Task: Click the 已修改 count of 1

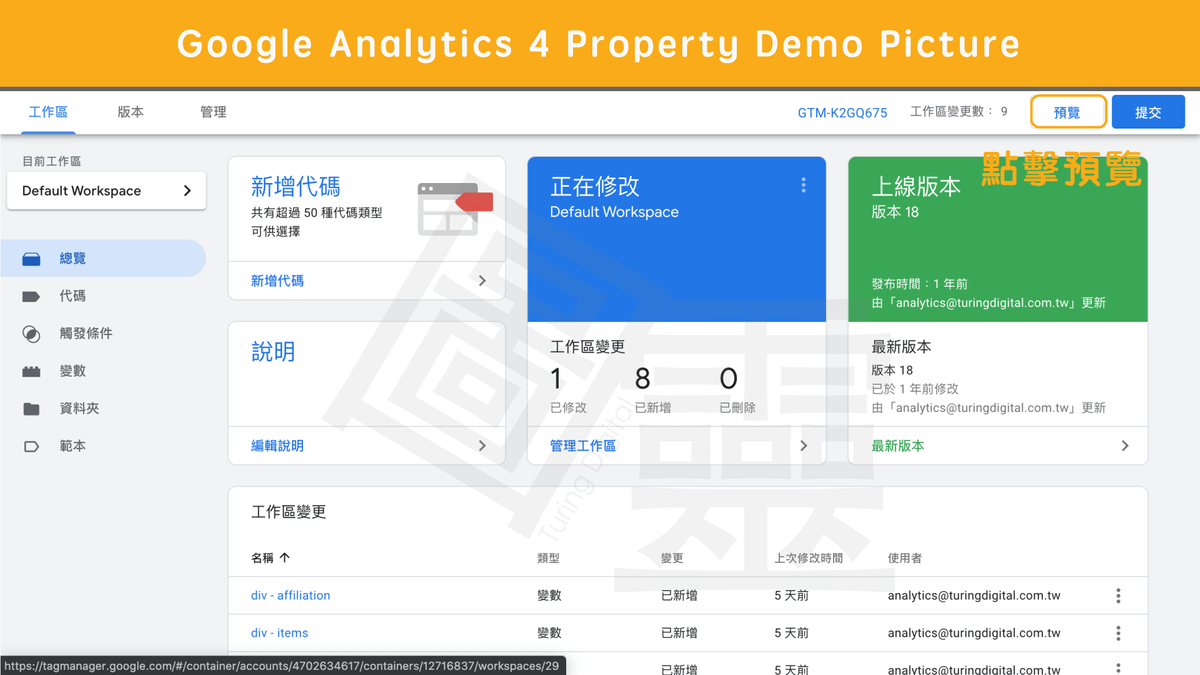Action: pyautogui.click(x=556, y=379)
